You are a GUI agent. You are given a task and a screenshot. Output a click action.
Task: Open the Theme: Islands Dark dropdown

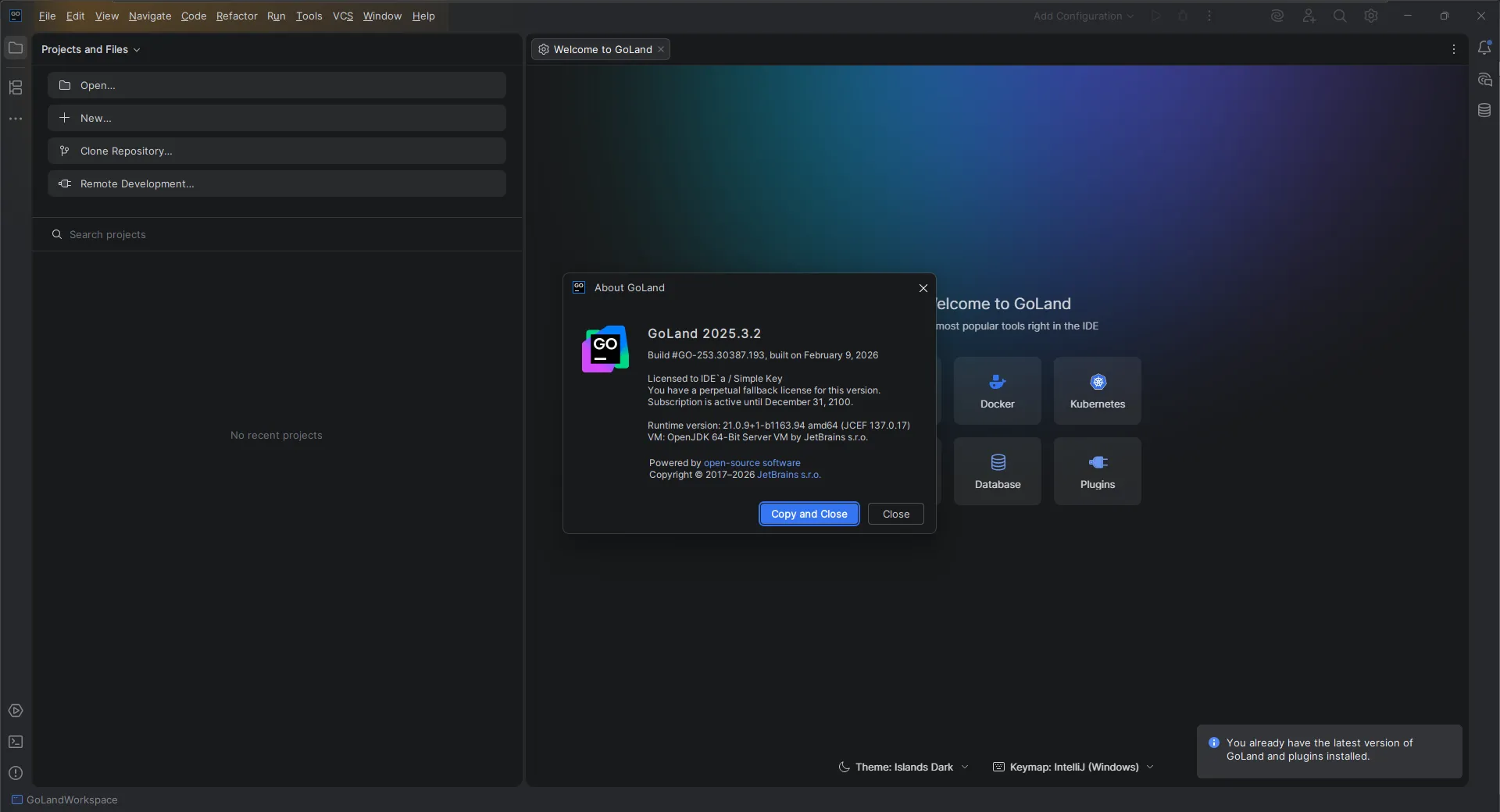click(903, 767)
